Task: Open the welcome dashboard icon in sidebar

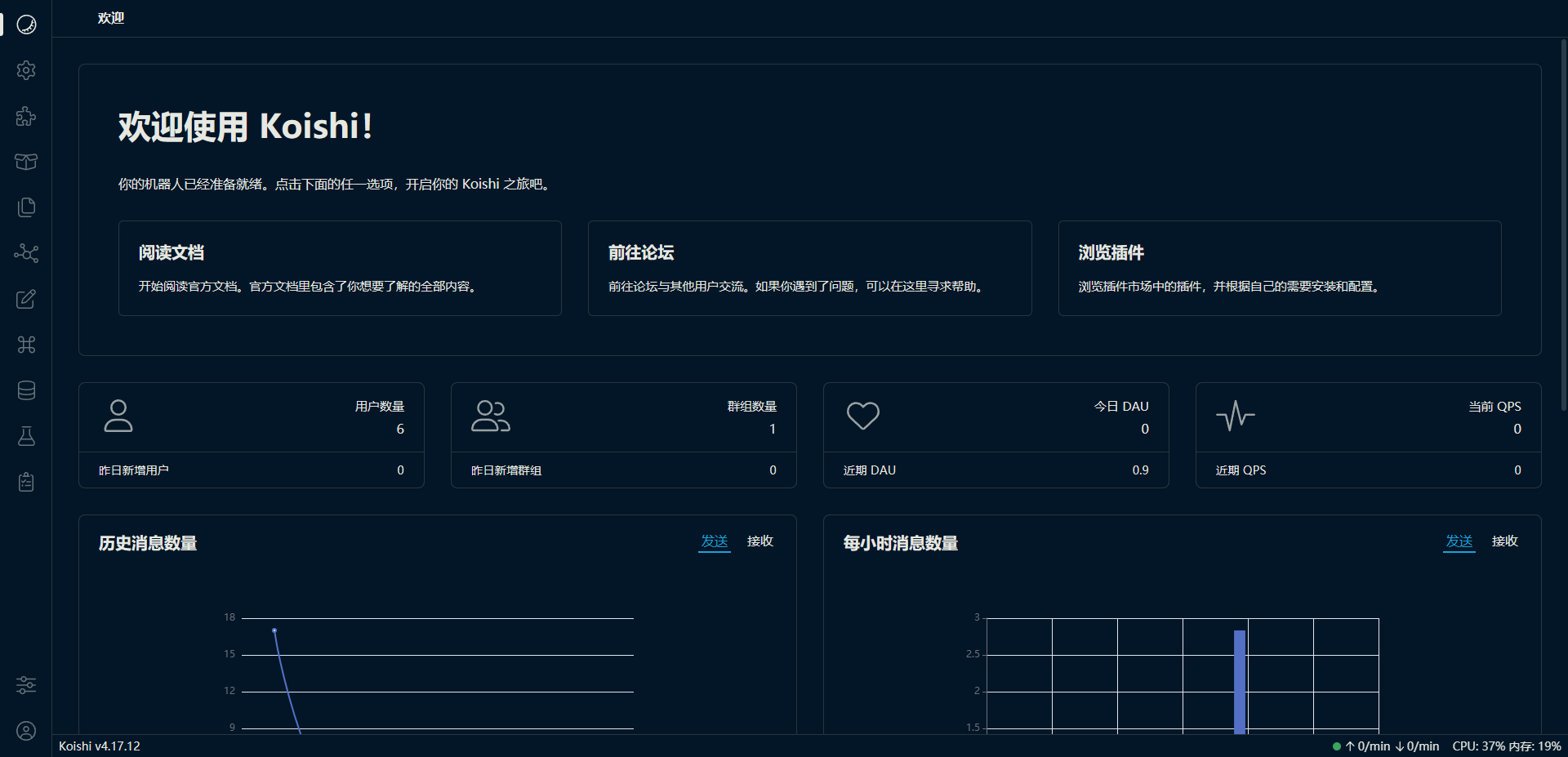Action: pyautogui.click(x=26, y=24)
